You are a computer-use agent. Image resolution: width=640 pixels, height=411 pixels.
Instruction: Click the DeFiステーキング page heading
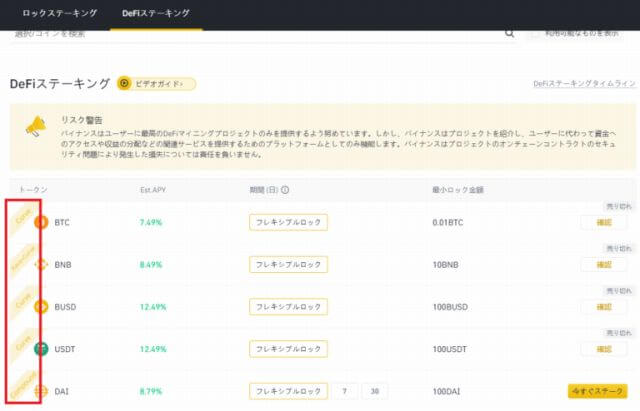tap(60, 84)
